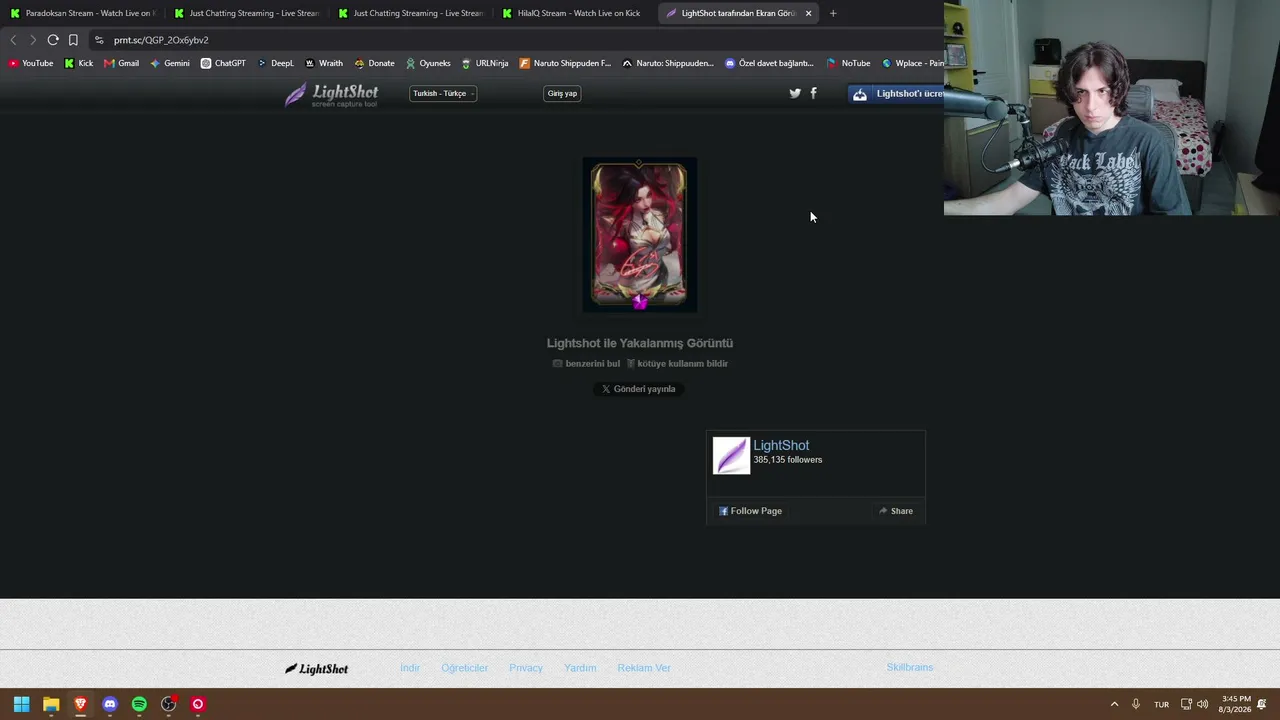Screen dimensions: 1280x720
Task: Open the LightShot Facebook page title link
Action: tap(781, 446)
